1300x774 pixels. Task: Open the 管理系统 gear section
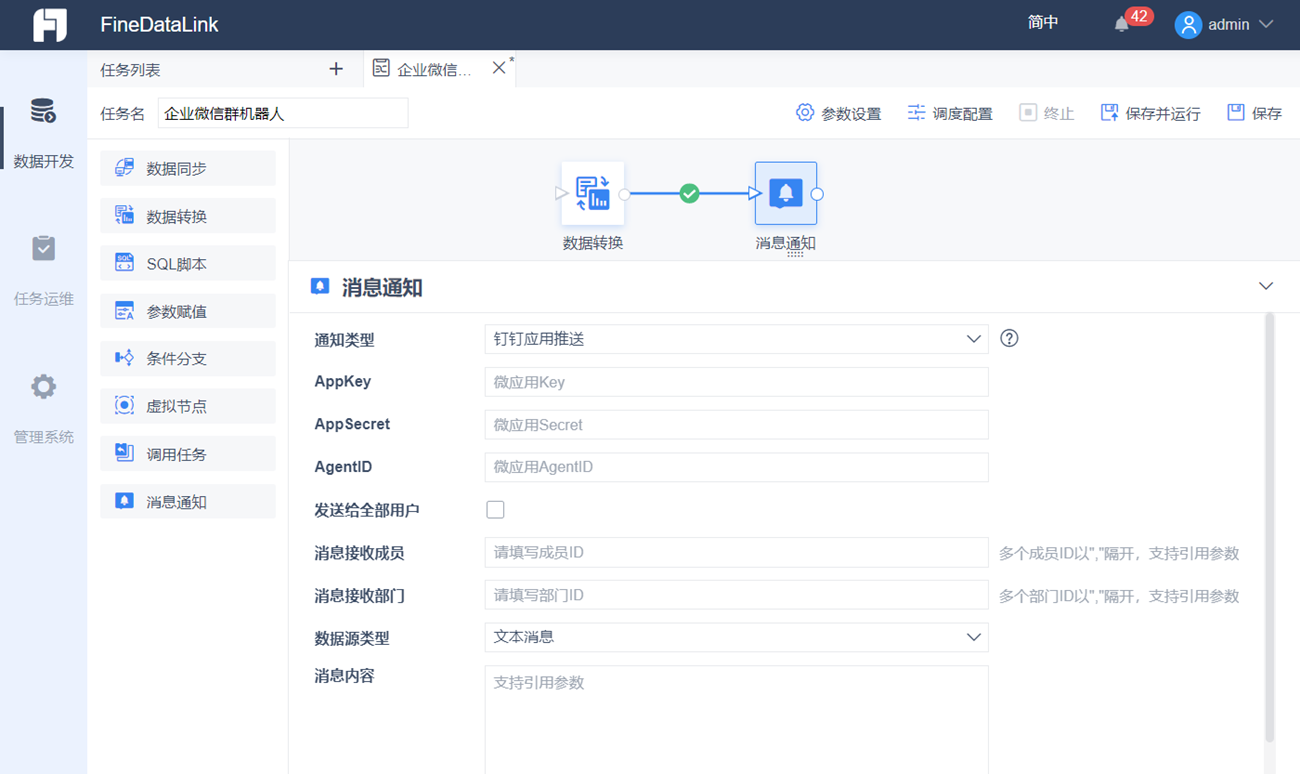tap(43, 409)
